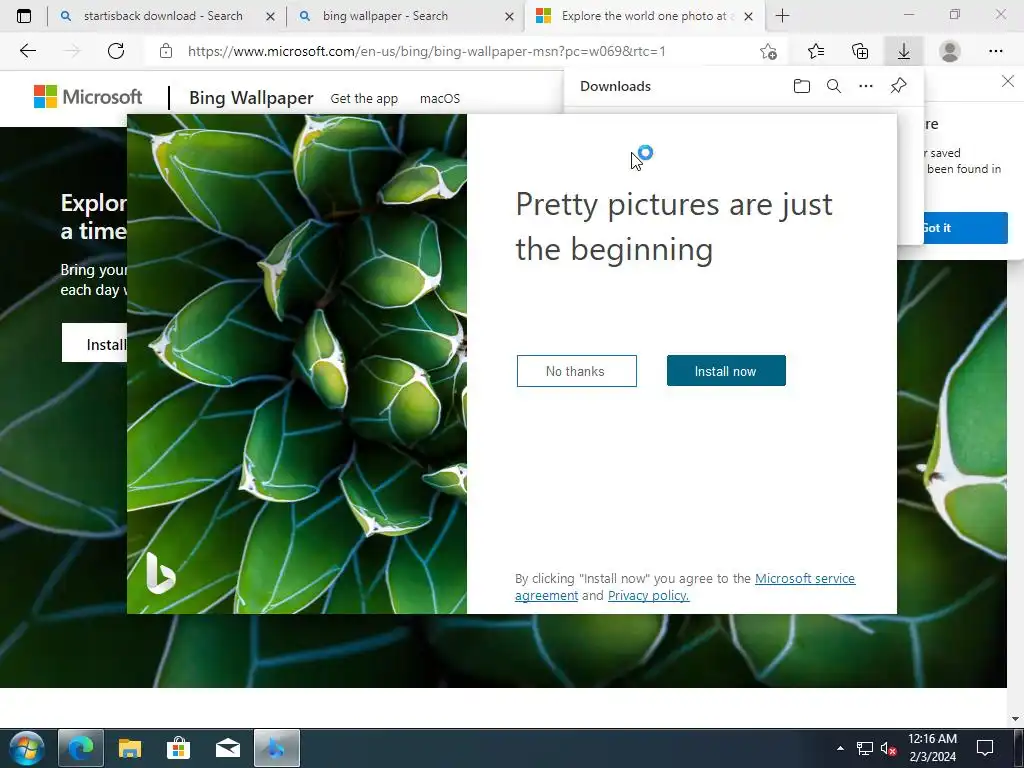This screenshot has height=768, width=1024.
Task: Open Mail app from taskbar
Action: click(x=228, y=748)
